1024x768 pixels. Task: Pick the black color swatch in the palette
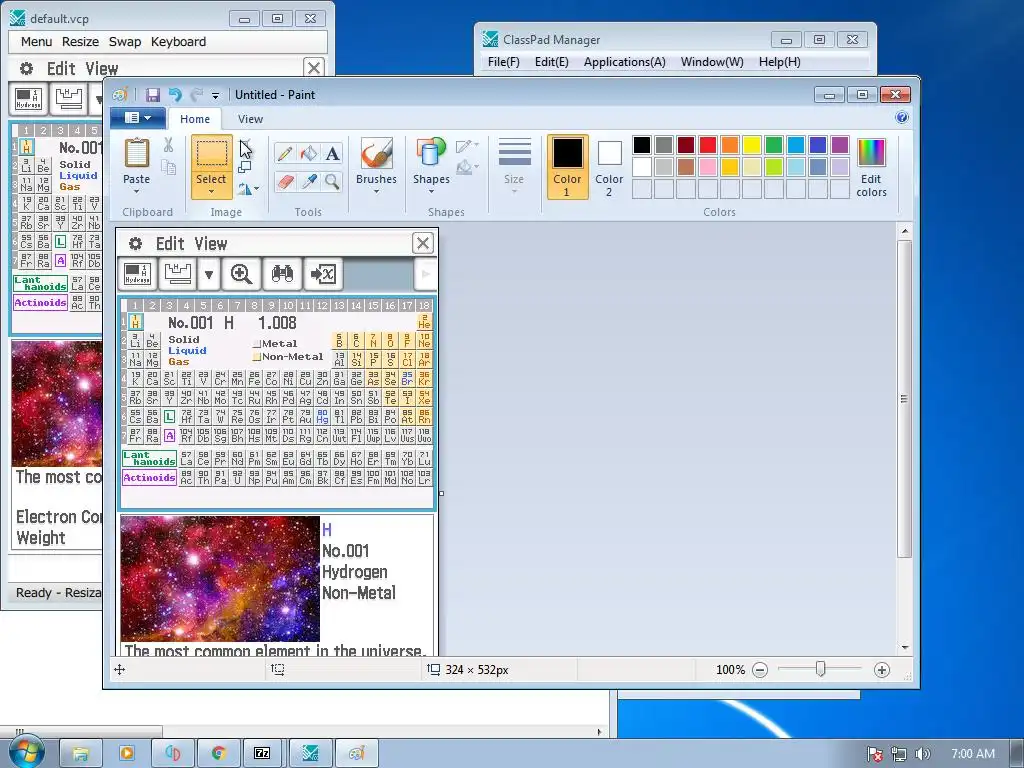[x=642, y=145]
